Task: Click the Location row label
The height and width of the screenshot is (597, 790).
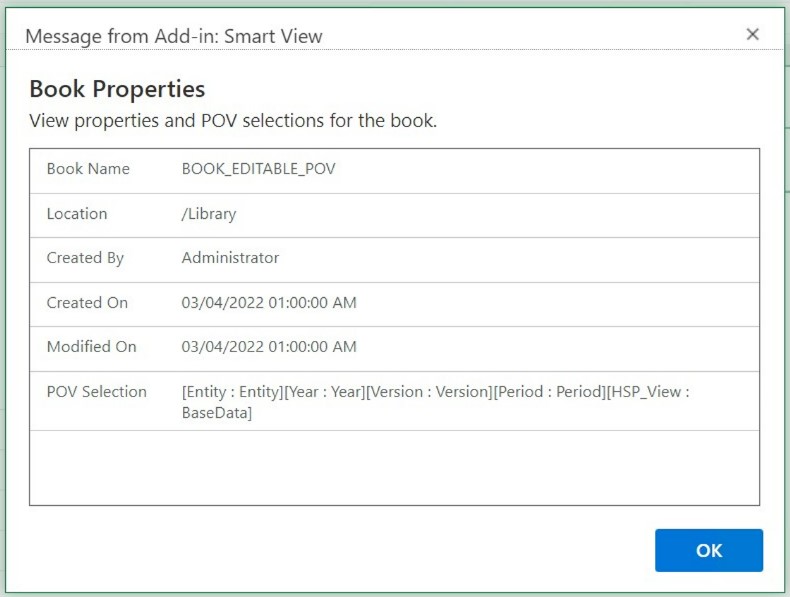Action: click(x=77, y=214)
